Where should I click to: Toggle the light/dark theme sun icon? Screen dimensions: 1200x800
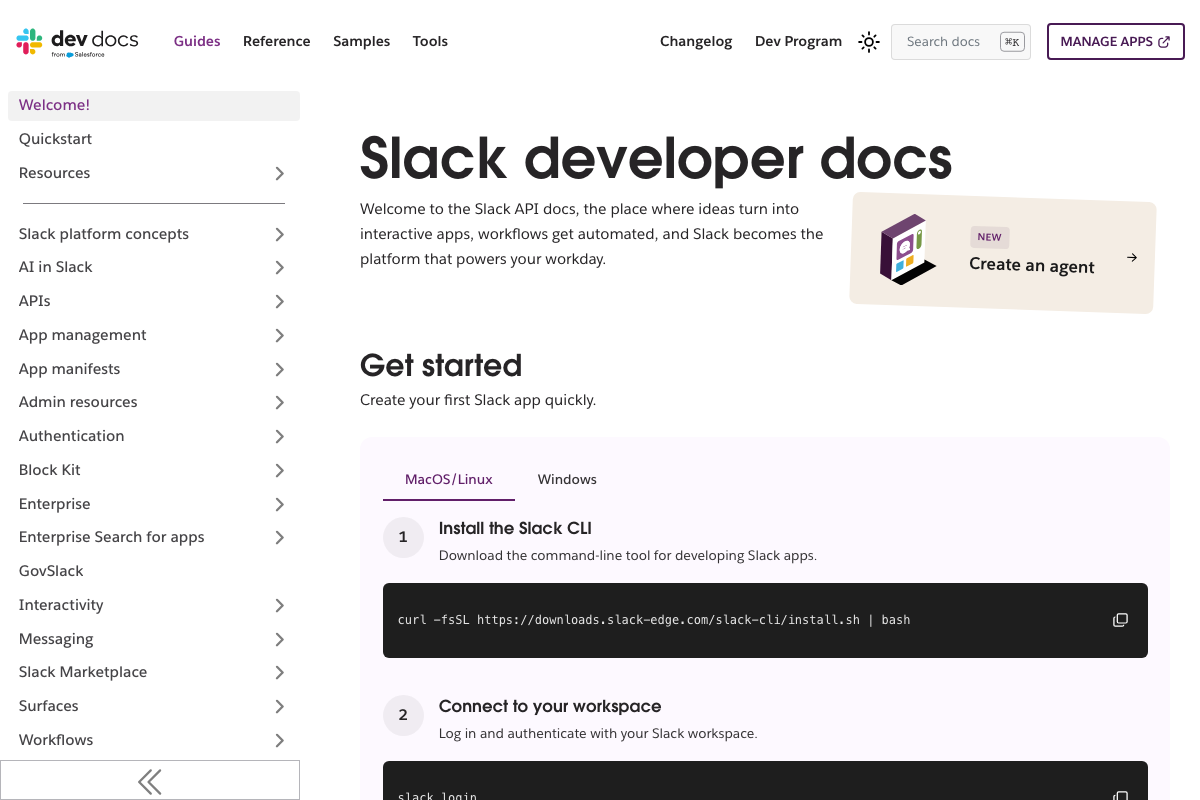click(869, 42)
